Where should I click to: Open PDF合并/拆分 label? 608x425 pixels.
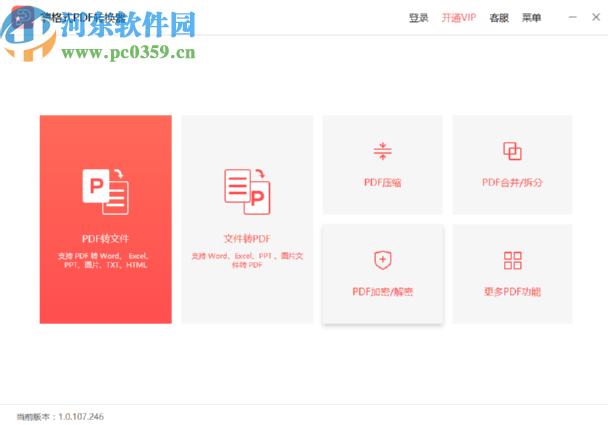(512, 183)
